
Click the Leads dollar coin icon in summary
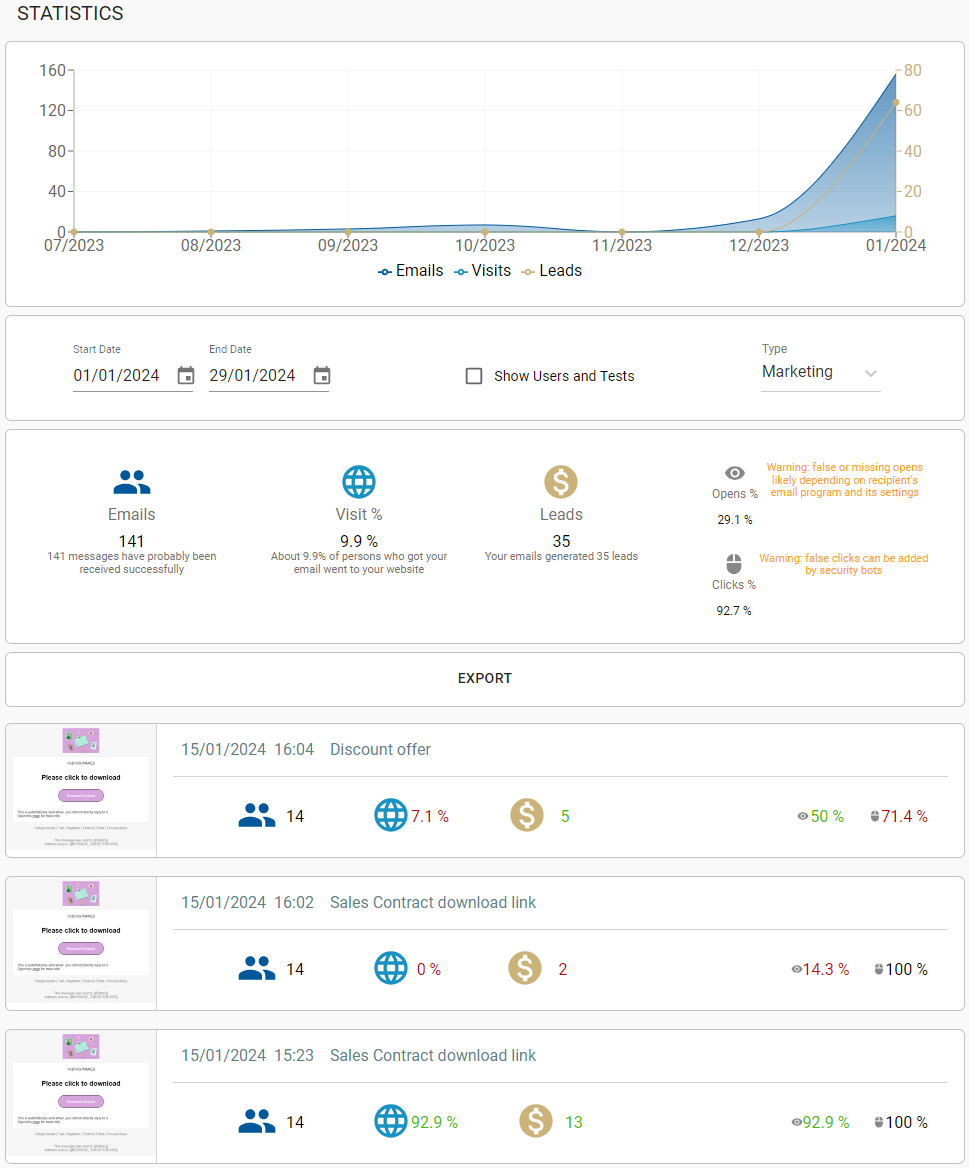(561, 483)
